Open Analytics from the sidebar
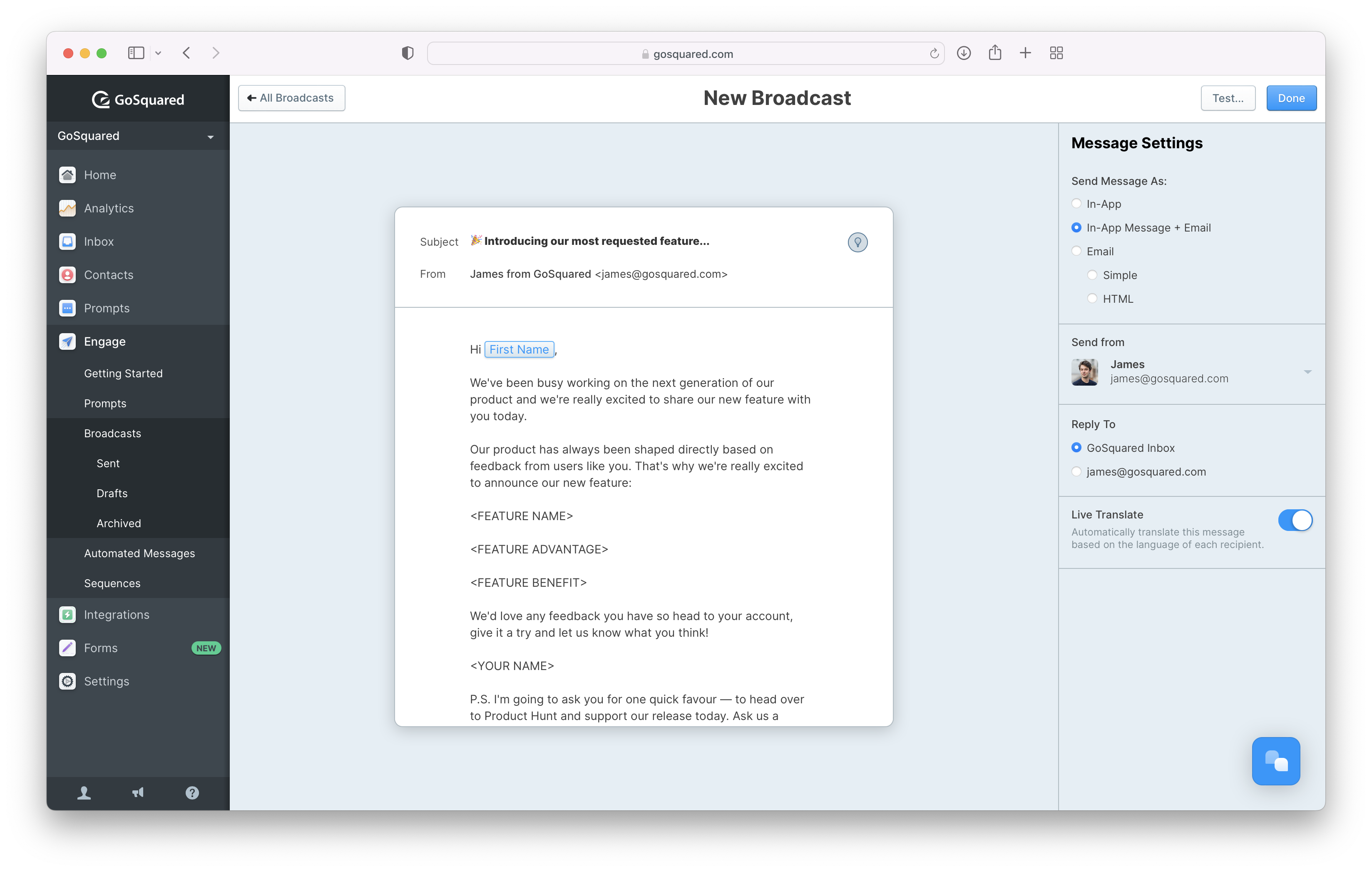The image size is (1372, 872). (108, 209)
